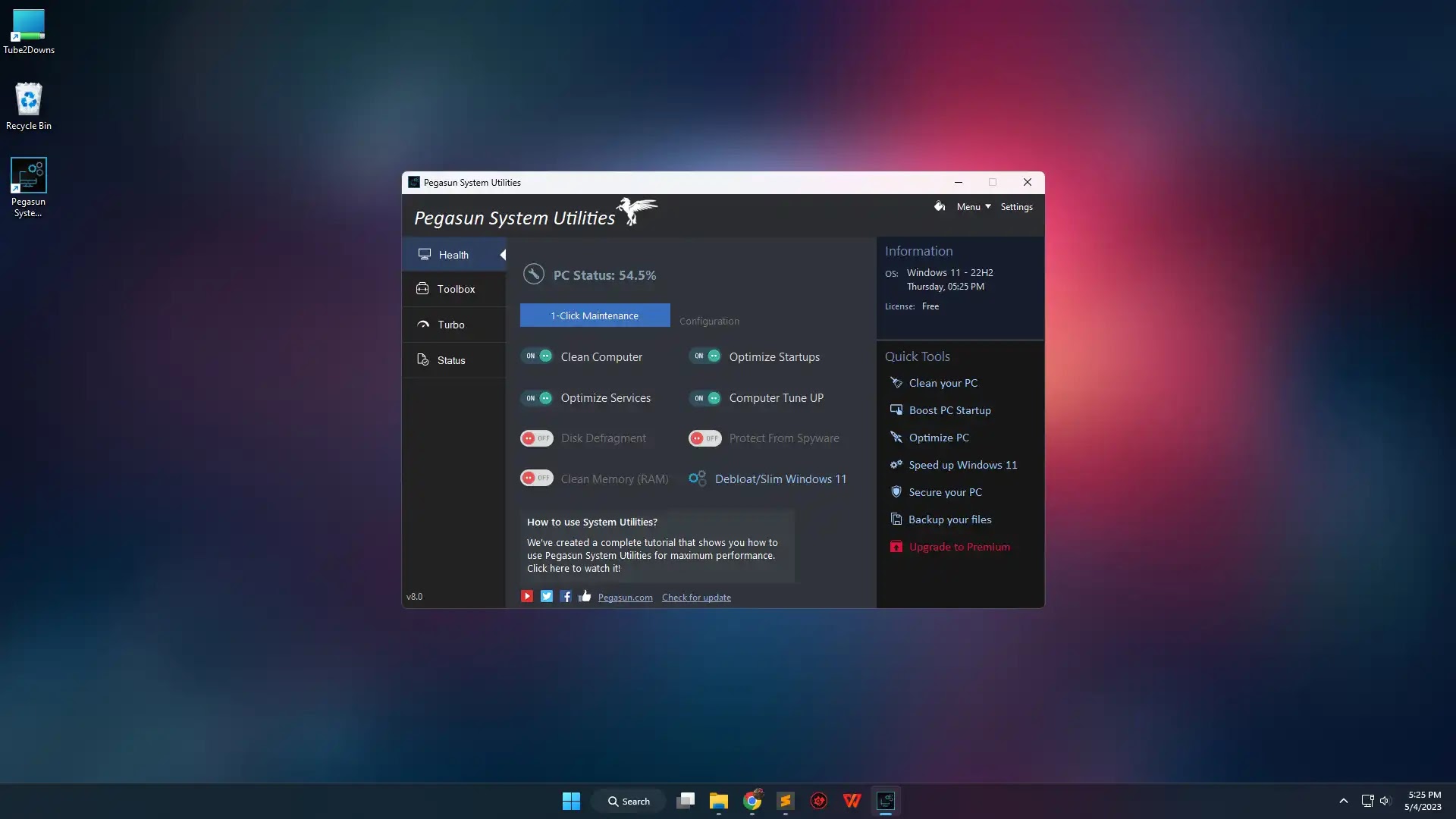Click Upgrade to Premium text

click(x=959, y=547)
